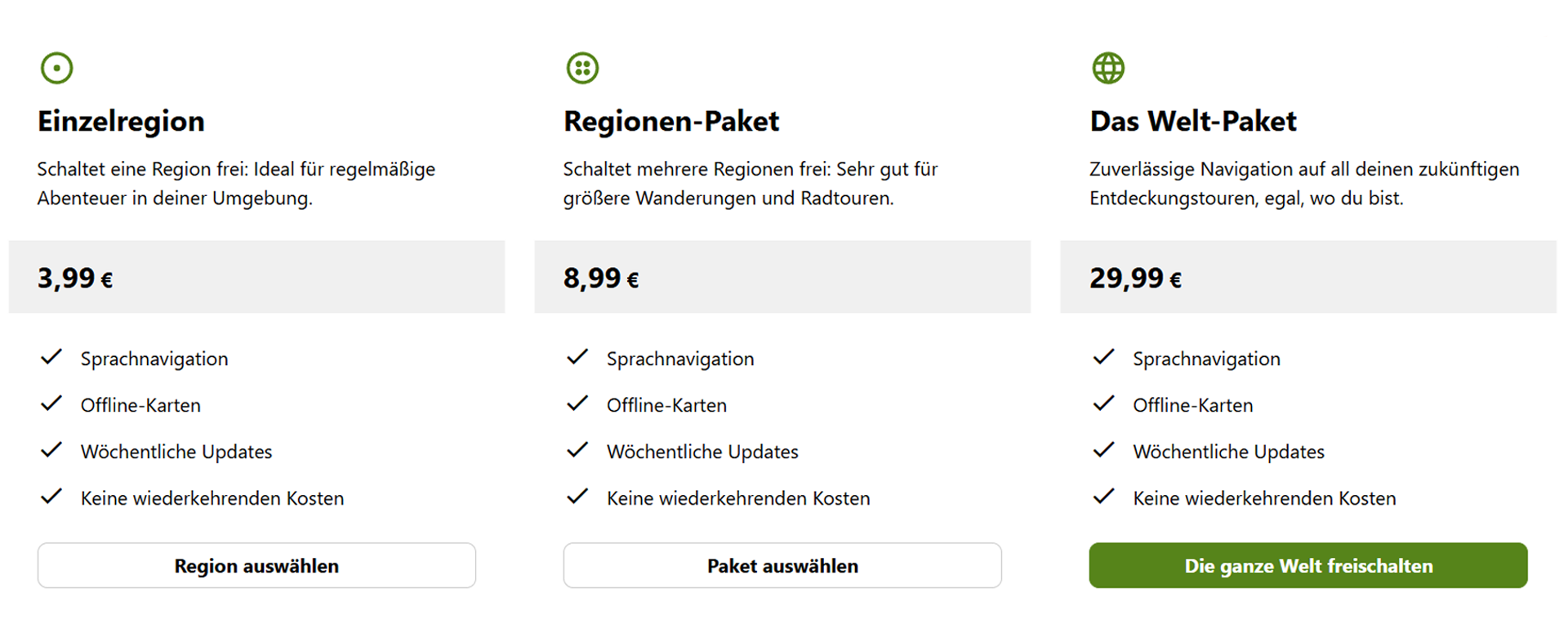Click the globe Welt-Paket icon
Viewport: 1568px width, 633px height.
[x=1108, y=68]
